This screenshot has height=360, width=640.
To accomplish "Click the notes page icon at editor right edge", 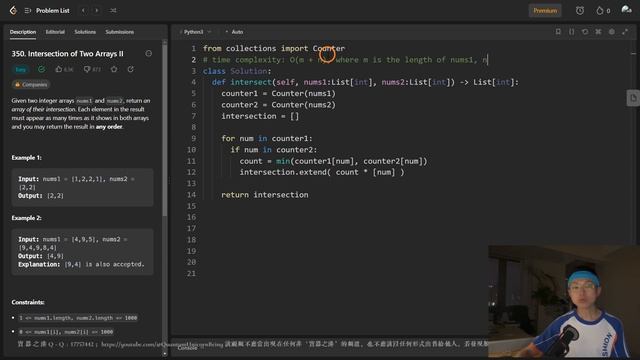I will [633, 98].
